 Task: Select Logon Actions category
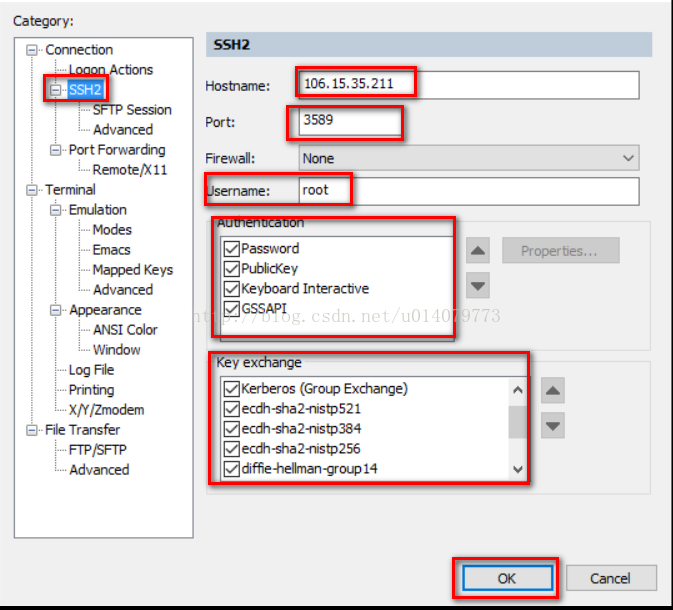[x=111, y=70]
